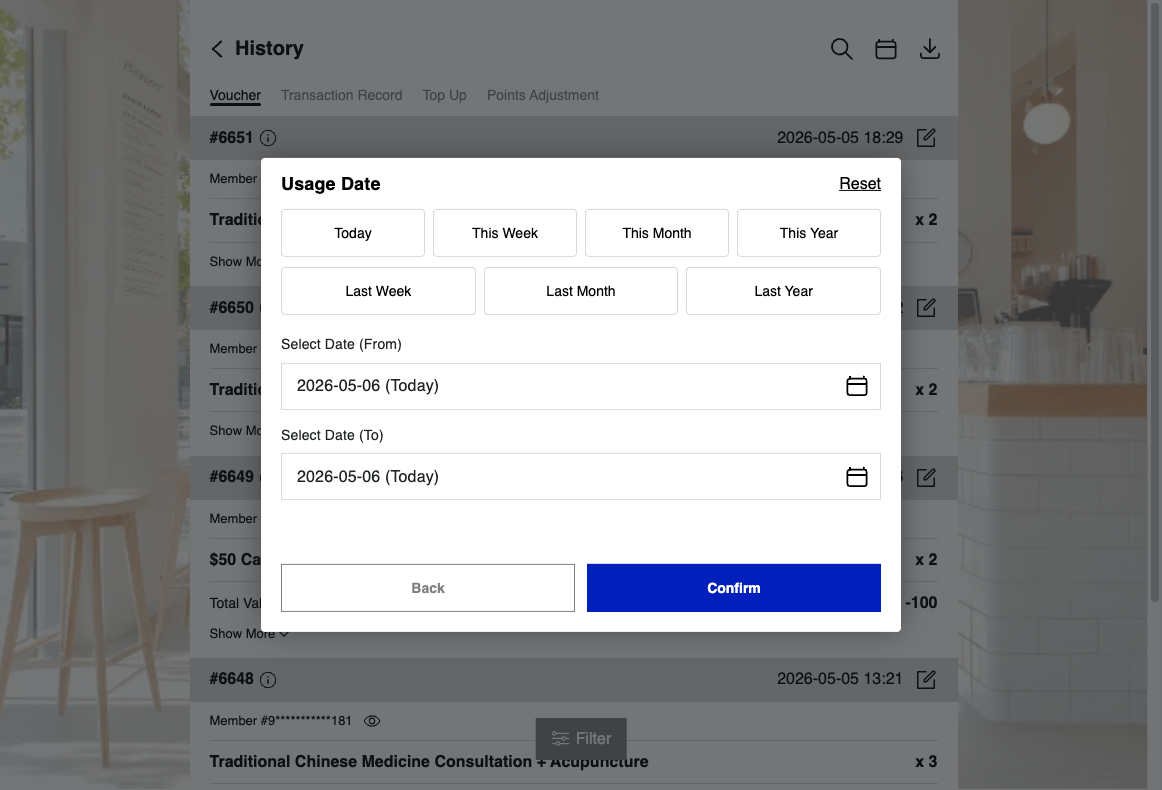Click the page vertical scrollbar

pyautogui.click(x=1155, y=300)
